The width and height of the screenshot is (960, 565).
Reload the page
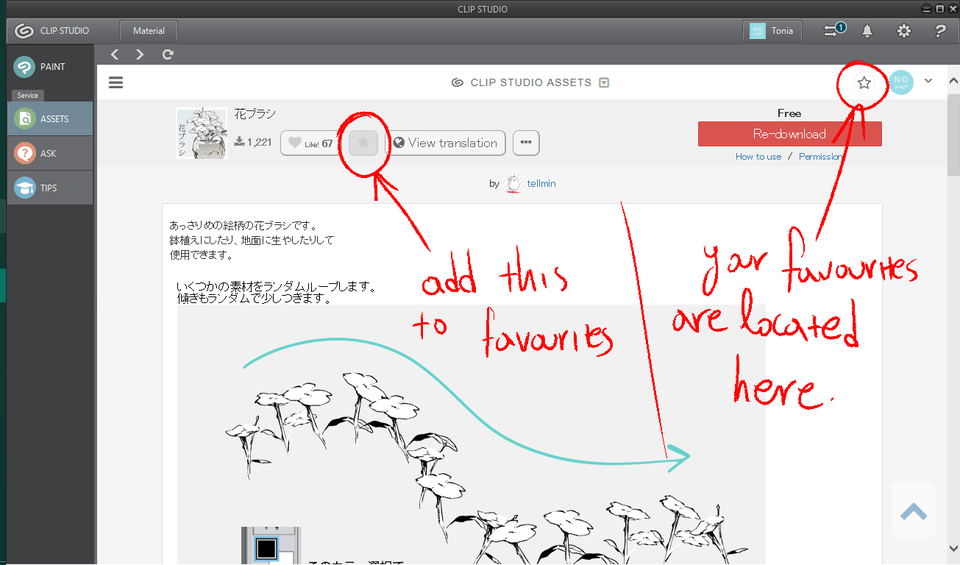tap(168, 54)
